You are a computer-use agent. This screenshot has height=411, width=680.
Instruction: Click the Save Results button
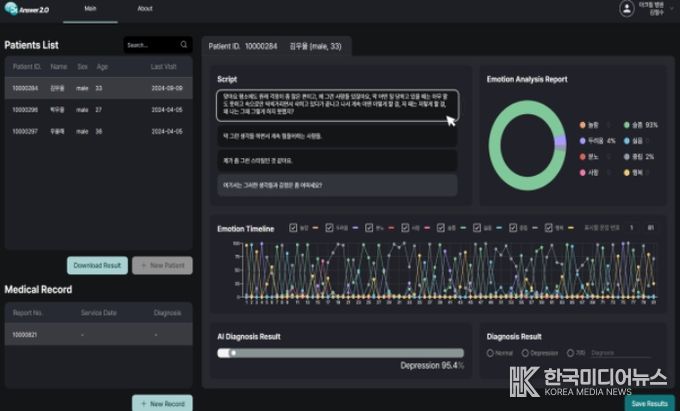pos(649,403)
